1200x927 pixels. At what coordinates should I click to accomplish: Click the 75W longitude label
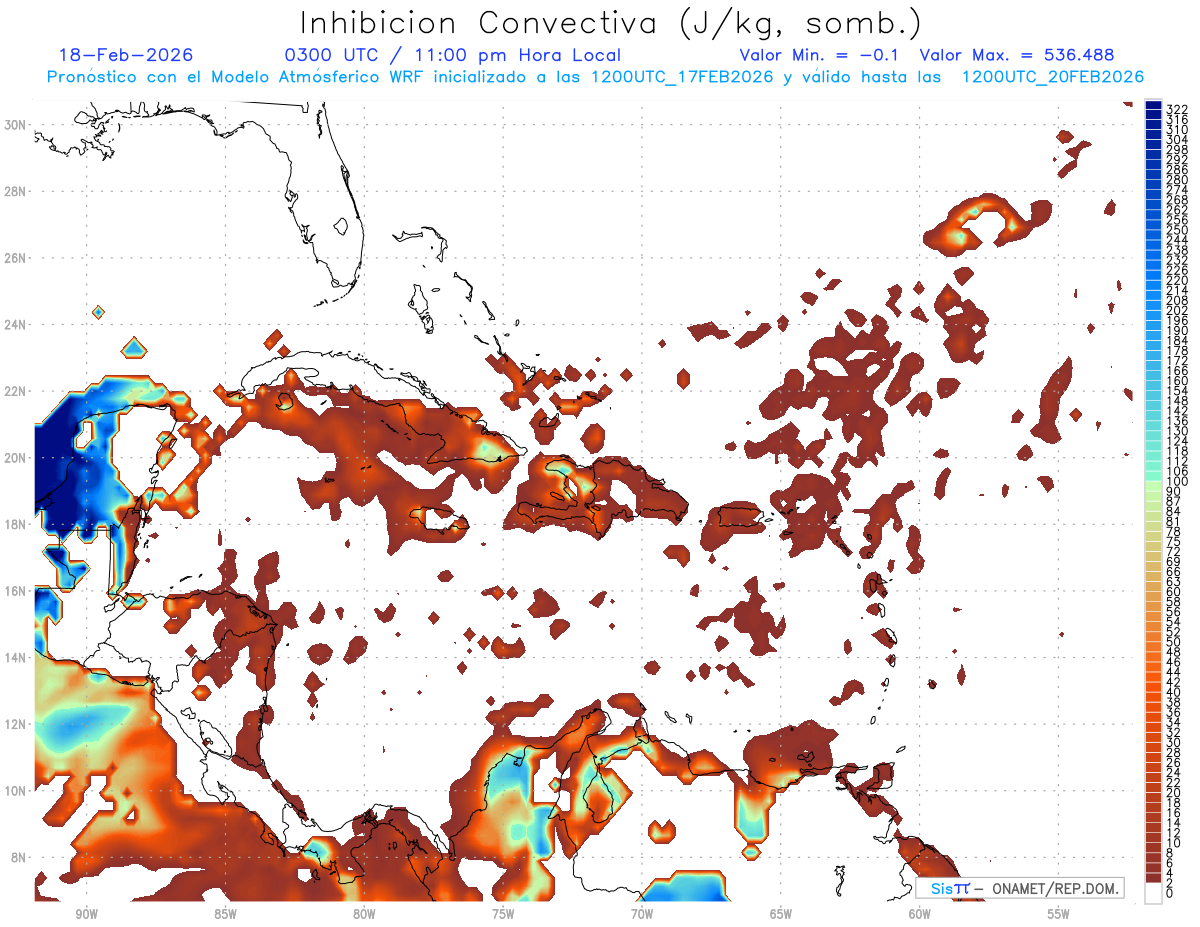click(503, 914)
